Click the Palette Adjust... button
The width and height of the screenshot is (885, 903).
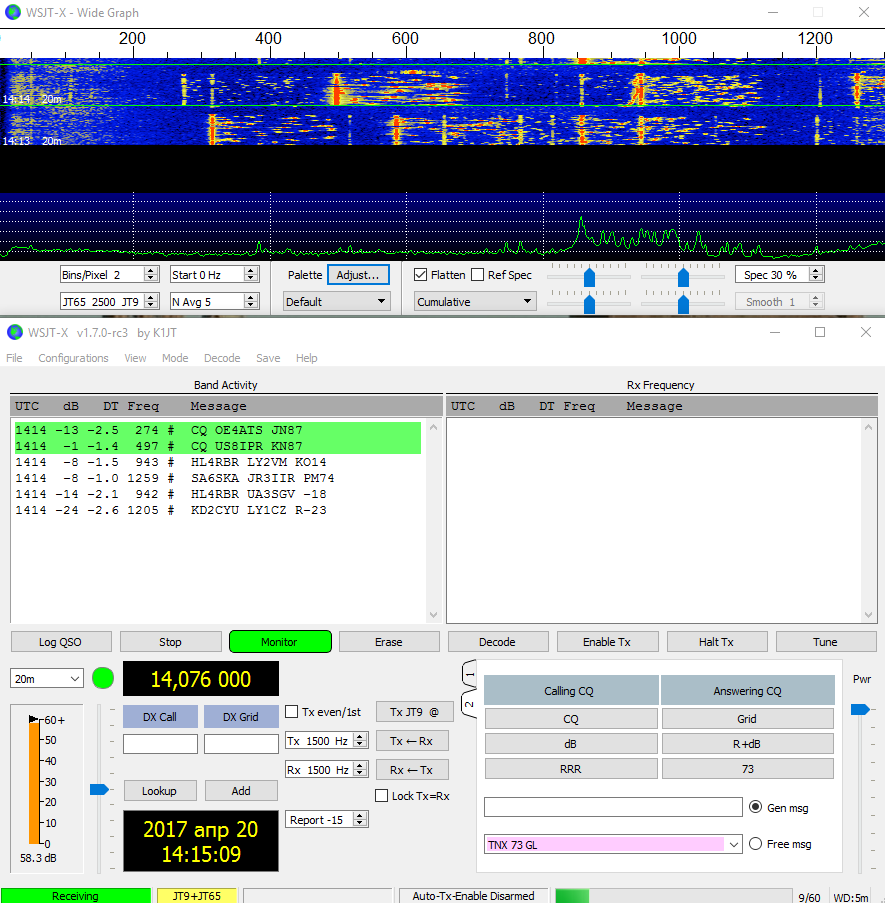point(358,275)
